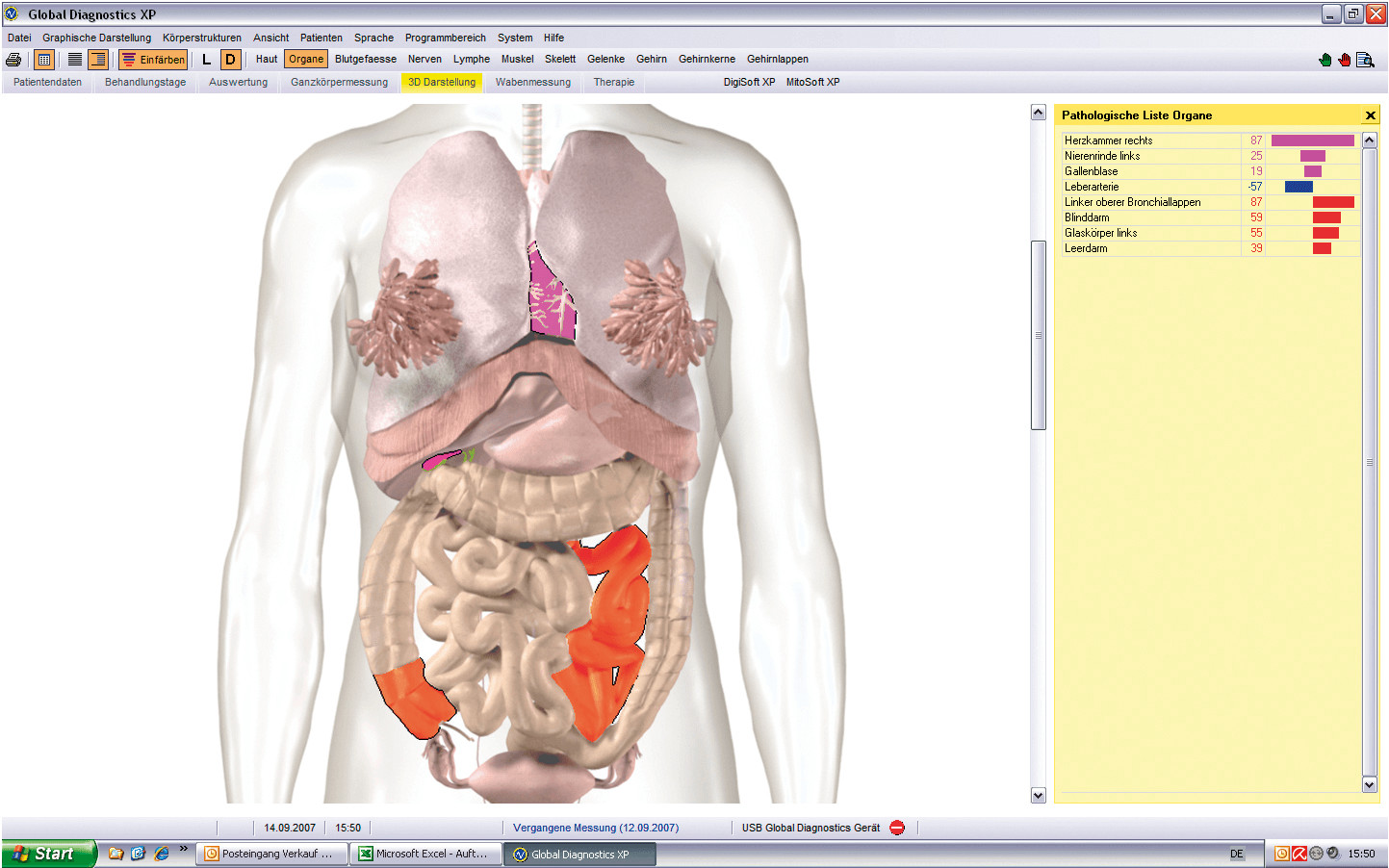Click the Windows Start button
This screenshot has height=868, width=1389.
pos(48,854)
